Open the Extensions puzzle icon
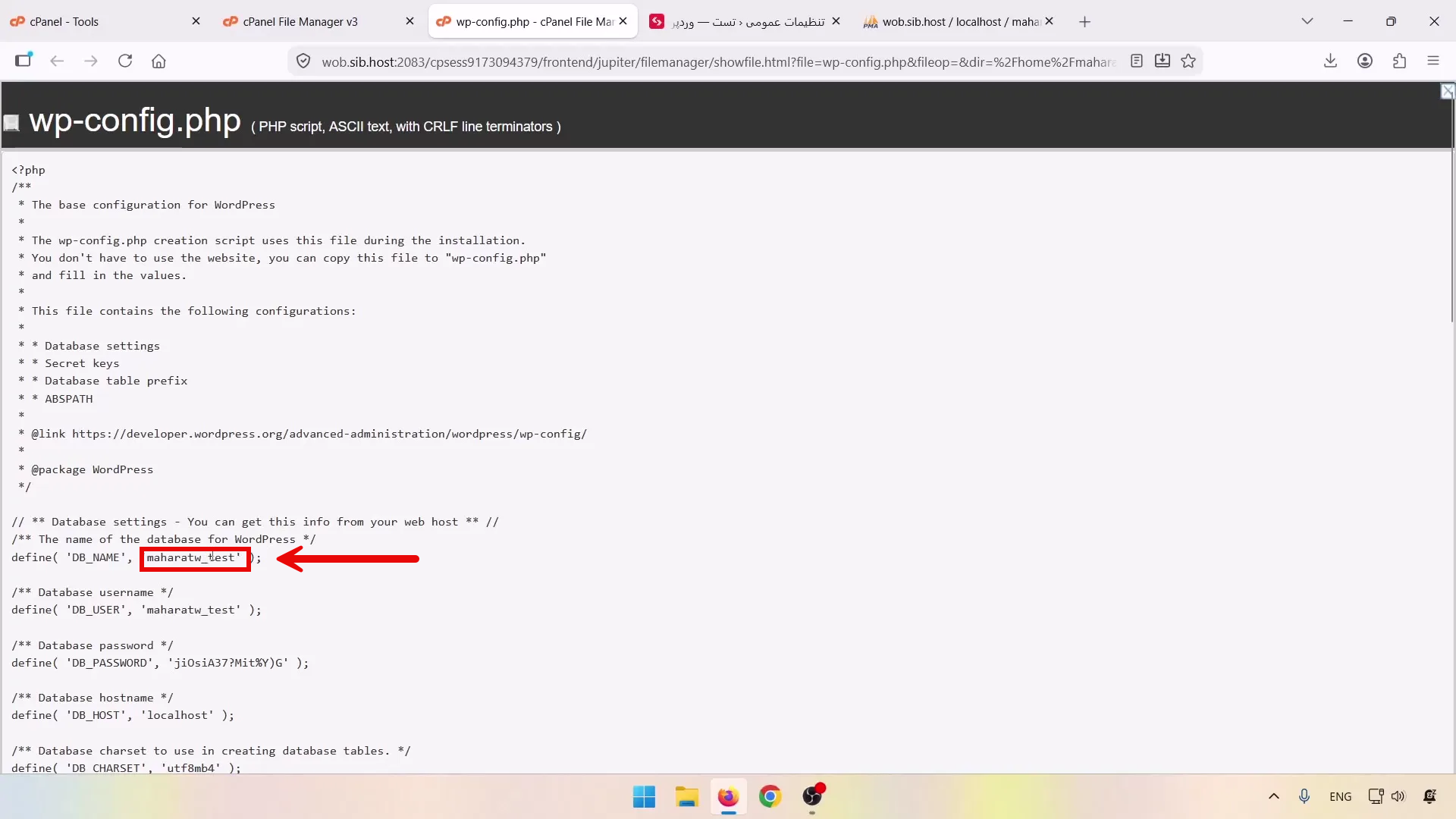The image size is (1456, 819). (1399, 61)
